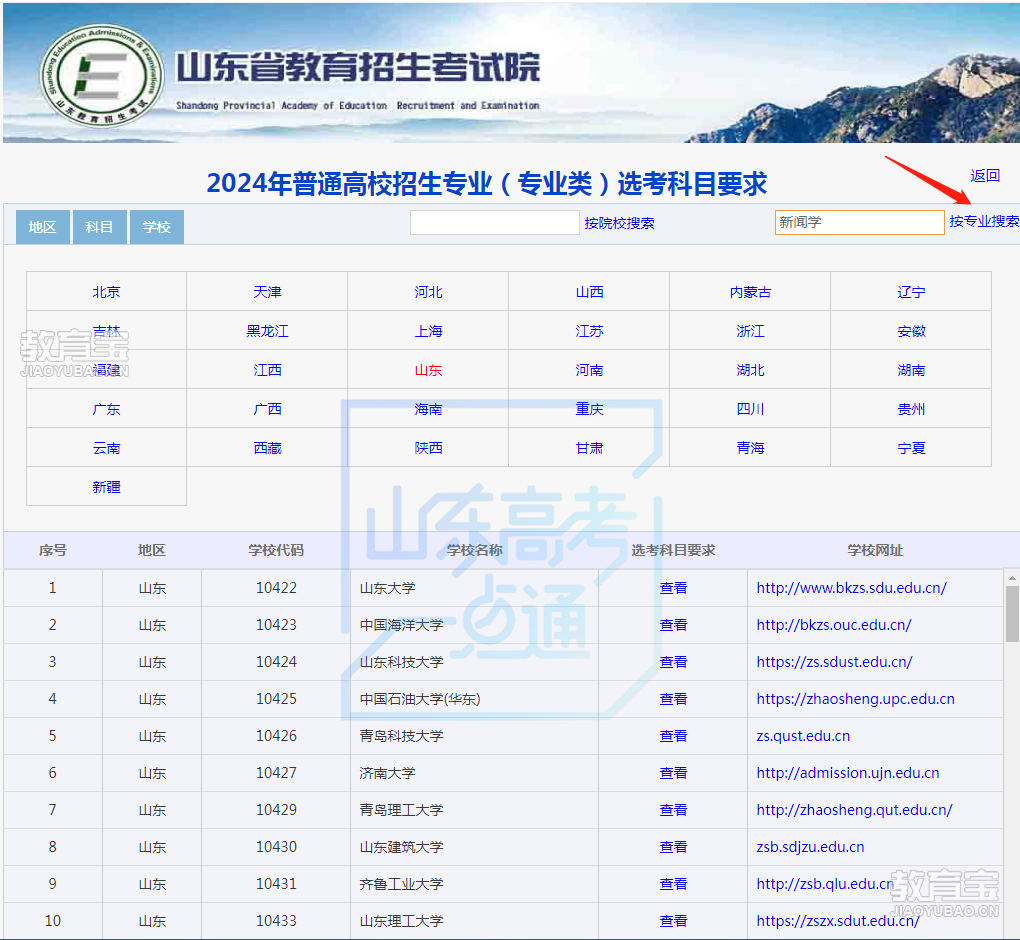Click 按院校搜索 search link

click(619, 223)
